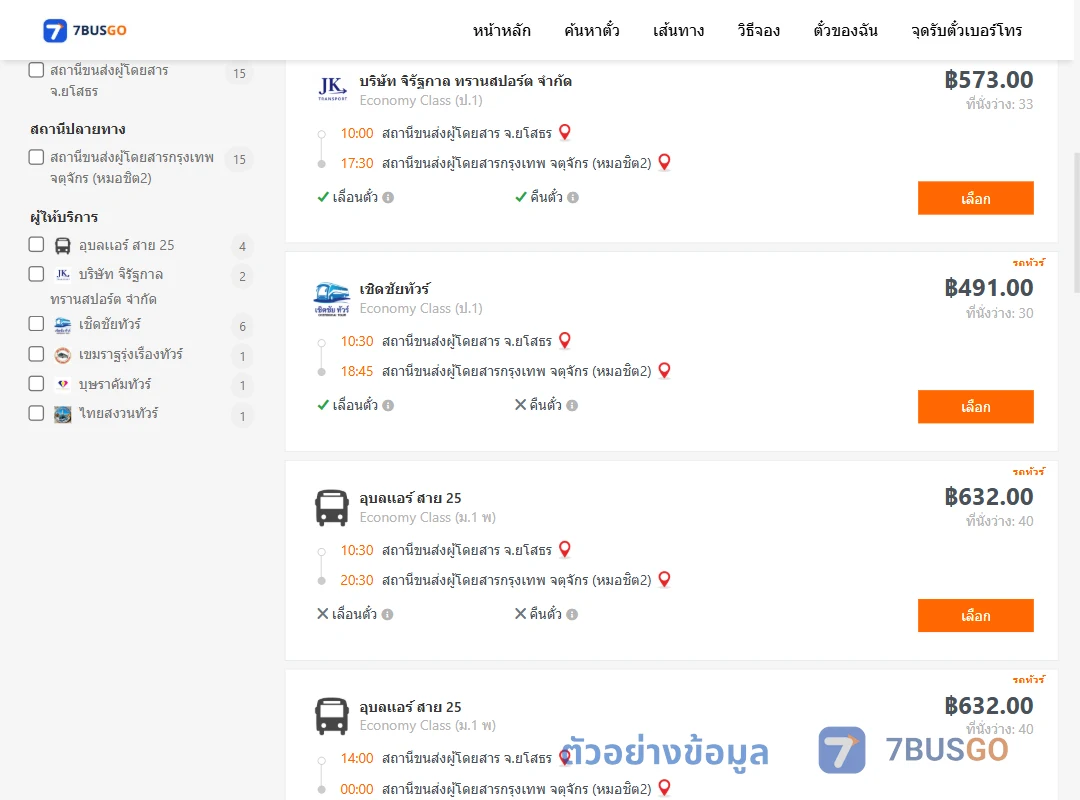This screenshot has width=1080, height=800.
Task: Click map pin beside 20:30 arrival station
Action: [x=665, y=580]
